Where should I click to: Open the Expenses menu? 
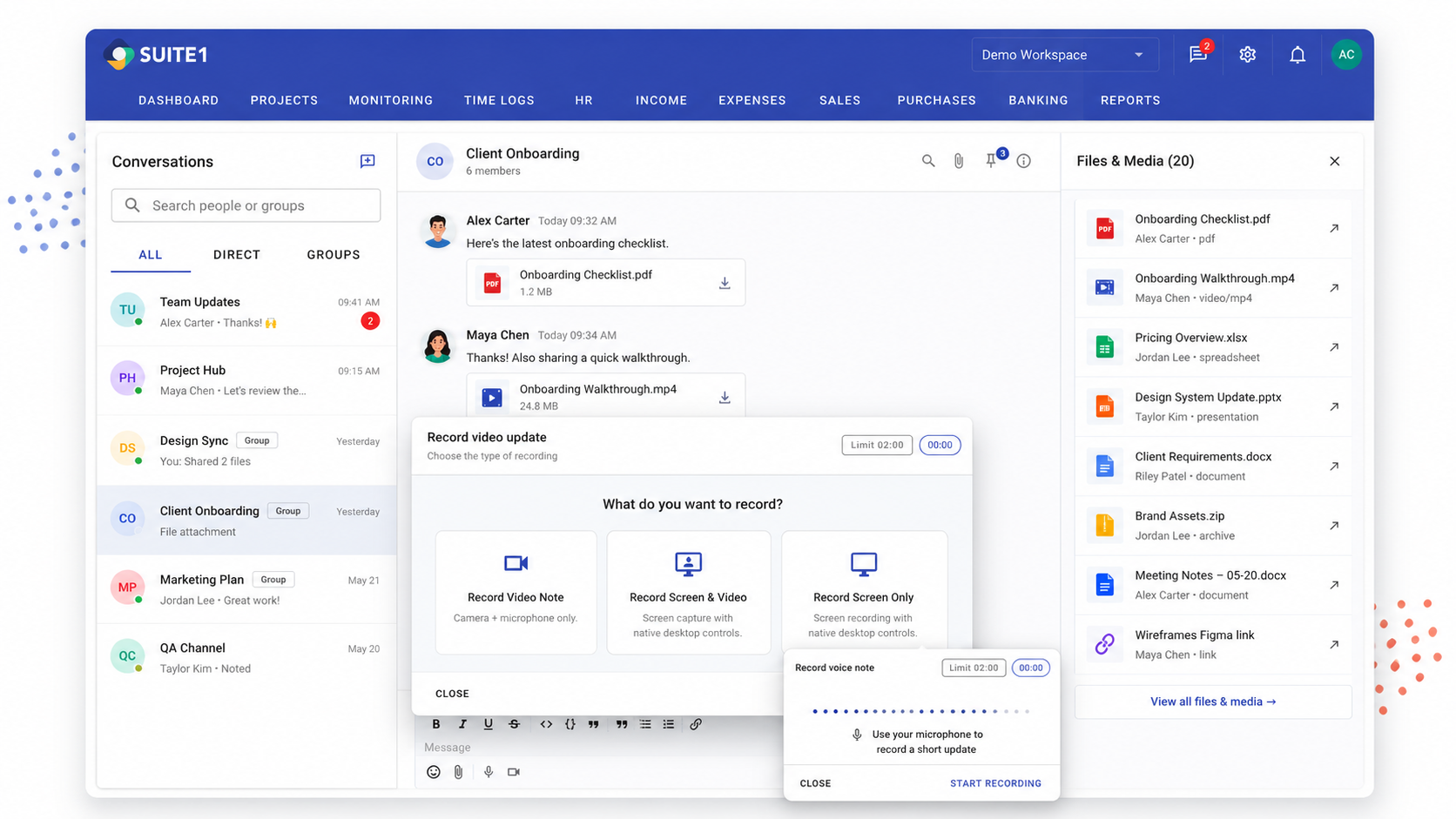(752, 100)
